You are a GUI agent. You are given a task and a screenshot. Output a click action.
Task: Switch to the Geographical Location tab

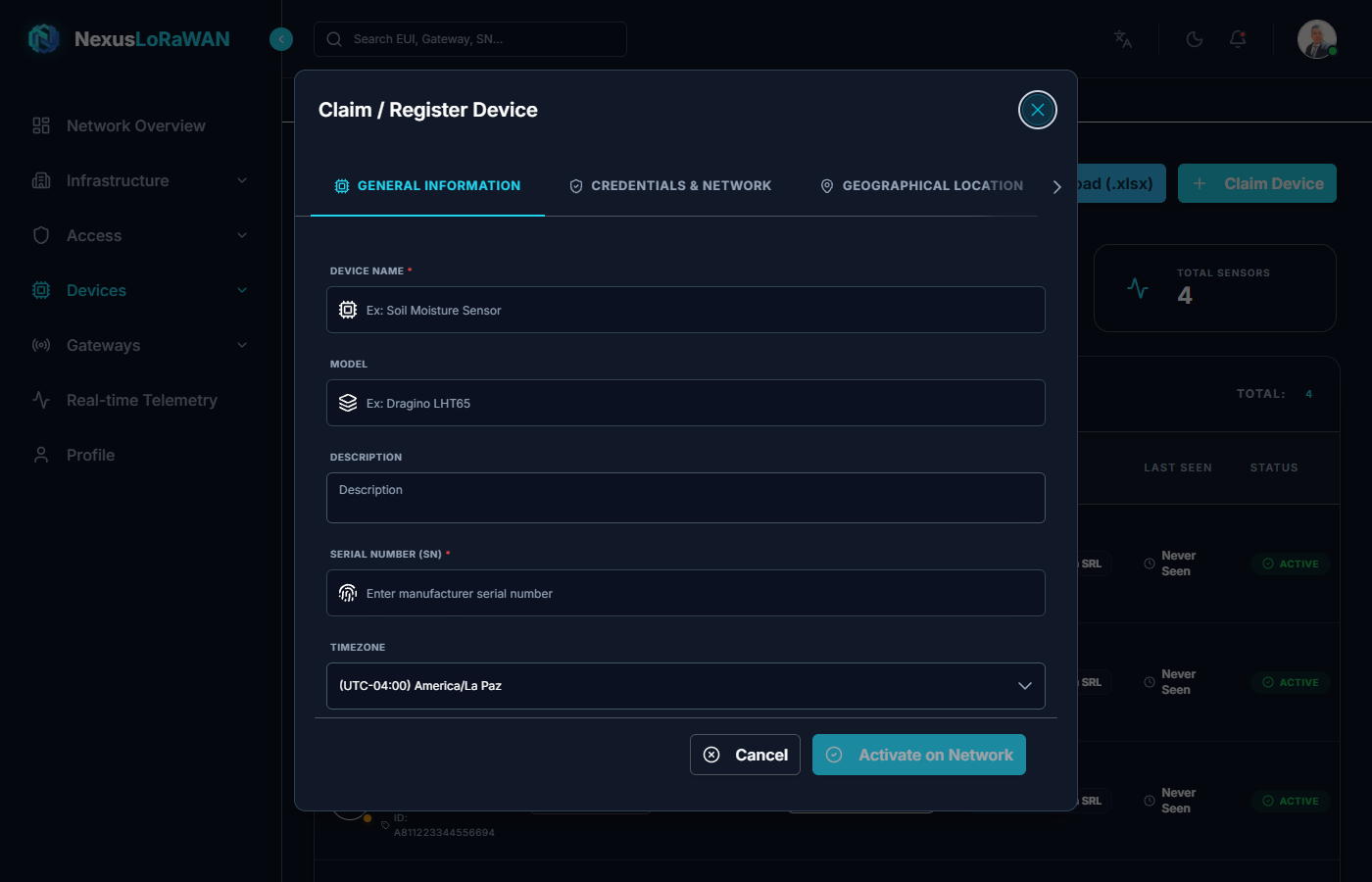pyautogui.click(x=922, y=186)
